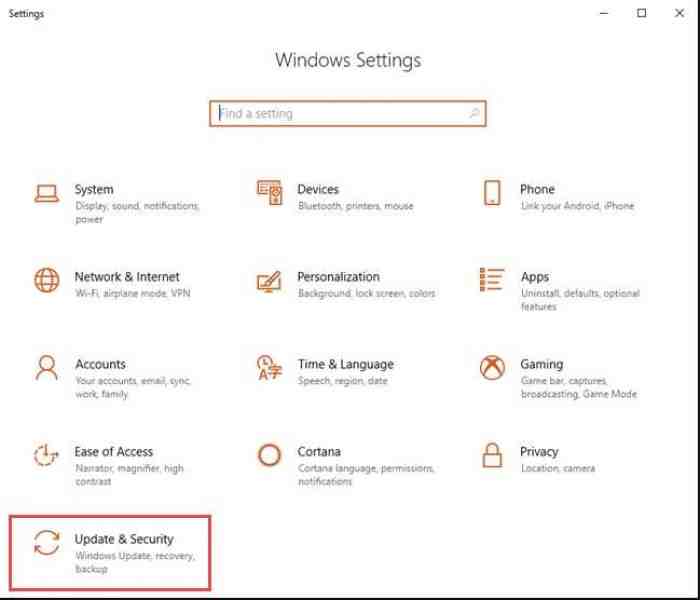Click 'Narrator, magnifier, high contrast' text
The height and width of the screenshot is (600, 700).
(129, 475)
